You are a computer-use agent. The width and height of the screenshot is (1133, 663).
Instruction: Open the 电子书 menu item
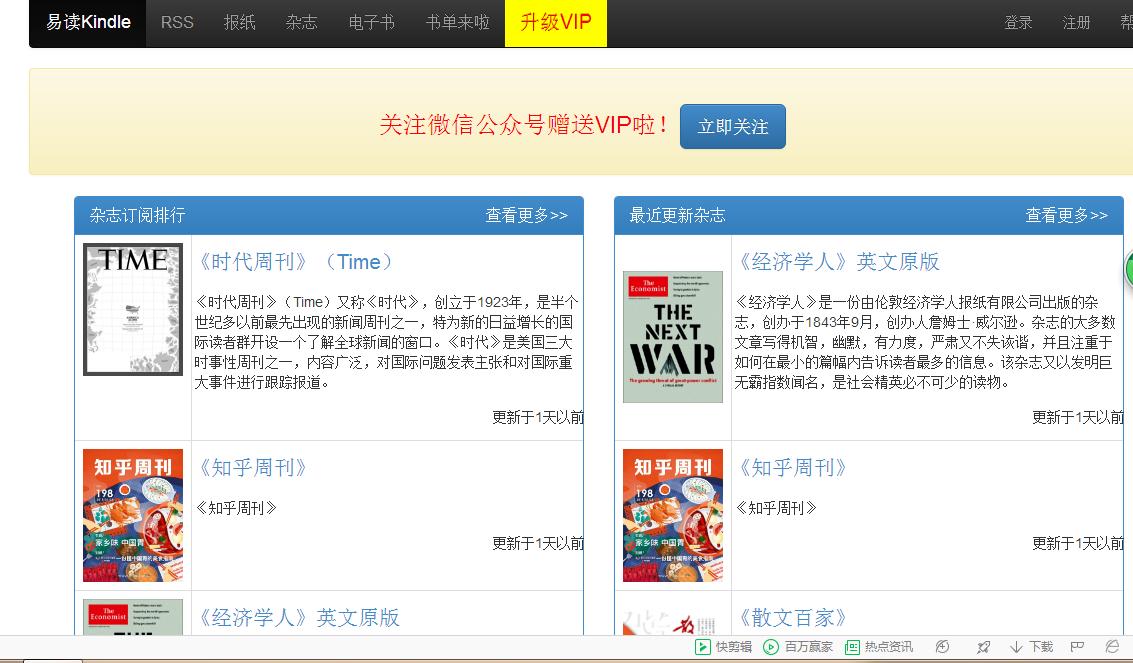[371, 22]
